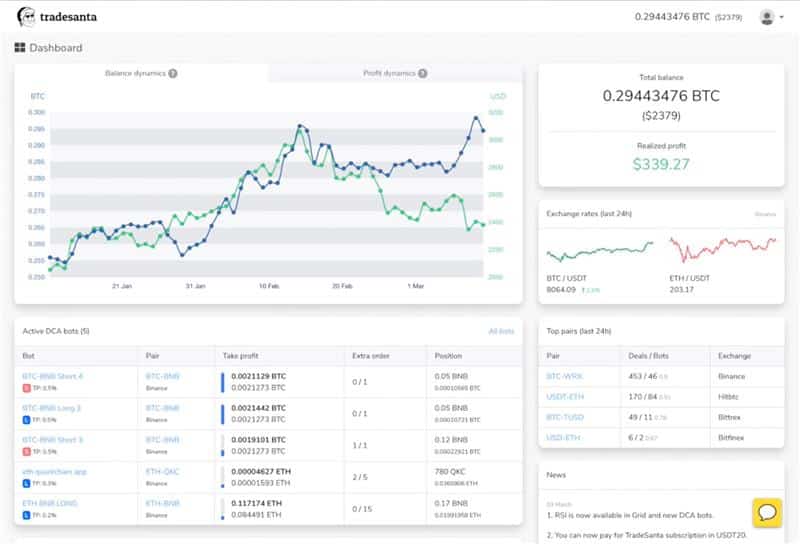The width and height of the screenshot is (800, 544).
Task: Open help icon next to Profit dynamics
Action: 422,73
